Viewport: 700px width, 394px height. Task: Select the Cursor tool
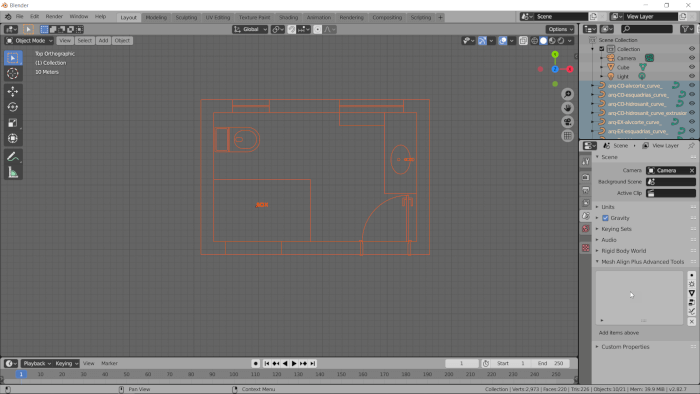12,73
